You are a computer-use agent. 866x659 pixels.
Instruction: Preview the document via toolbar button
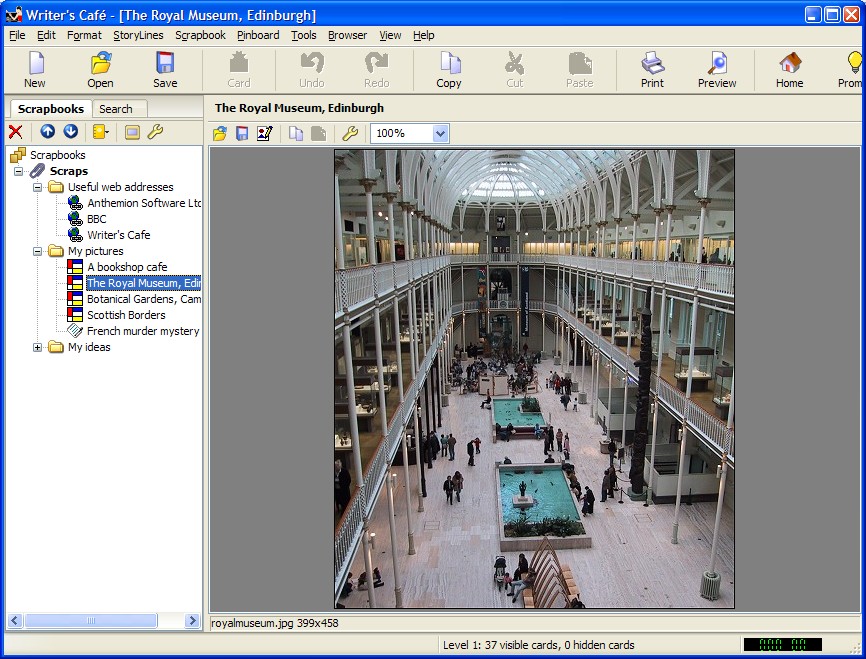point(717,69)
